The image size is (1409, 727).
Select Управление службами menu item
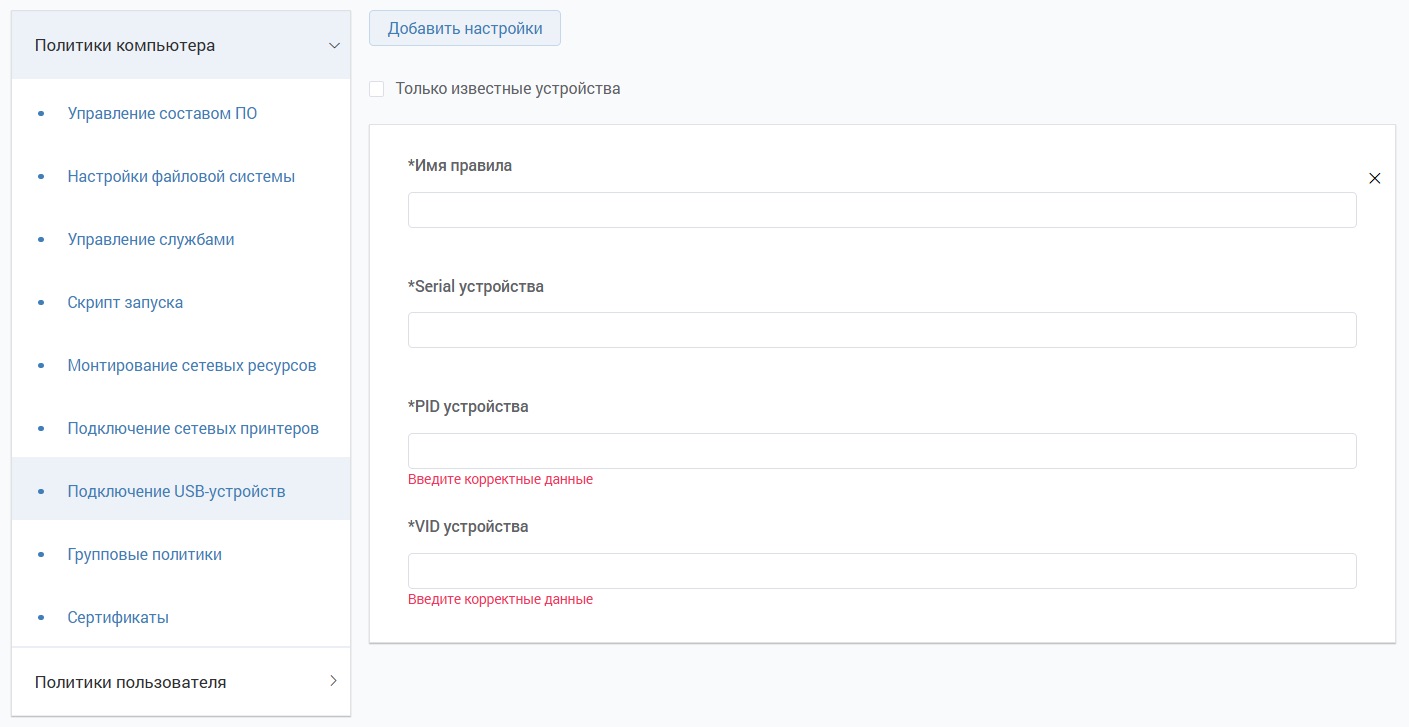tap(151, 240)
